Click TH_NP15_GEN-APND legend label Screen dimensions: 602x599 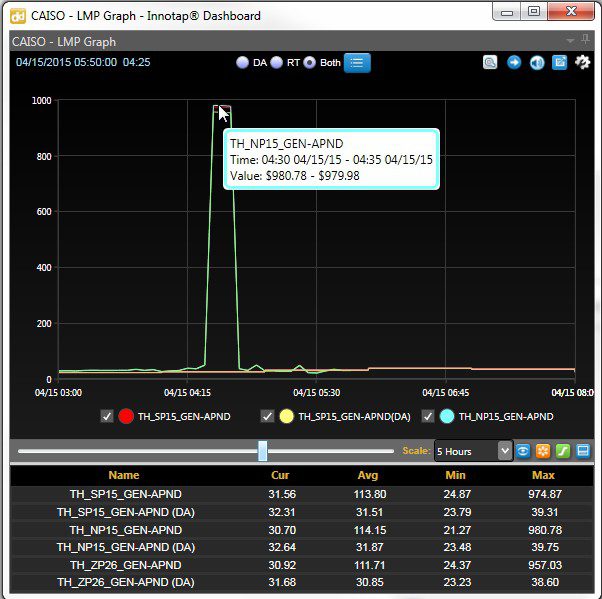tap(506, 417)
